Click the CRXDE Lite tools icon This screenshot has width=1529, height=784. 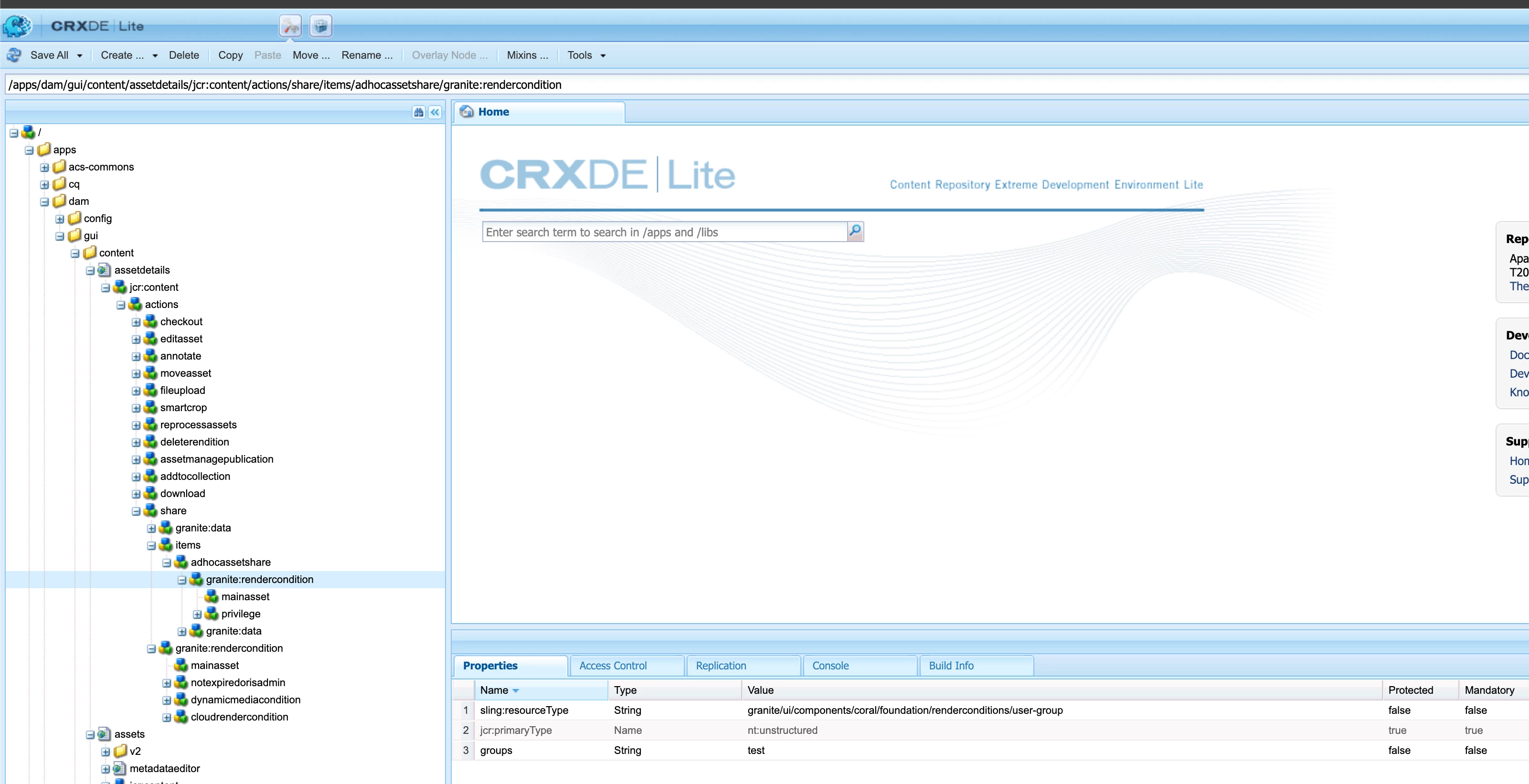(290, 26)
